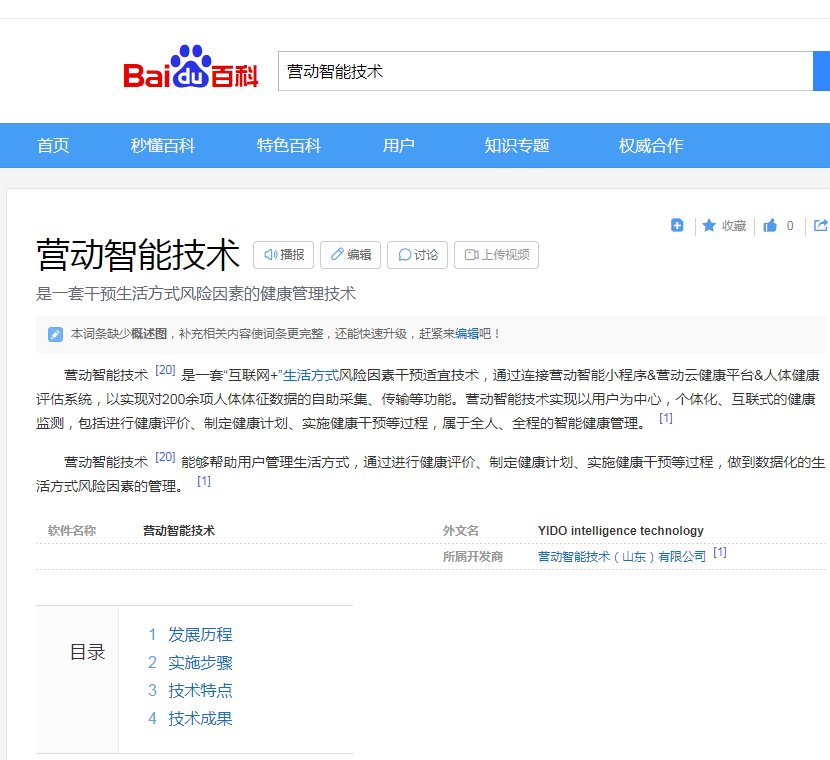This screenshot has height=760, width=830.
Task: Click the like count 0
Action: 790,226
